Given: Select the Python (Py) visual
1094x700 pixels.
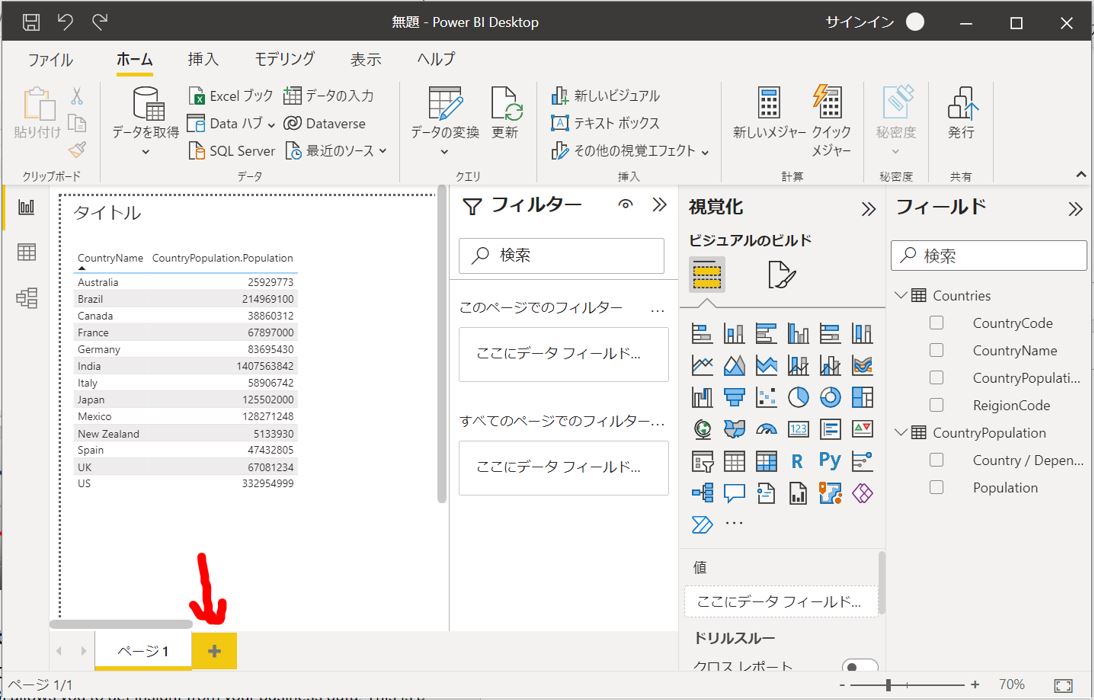Looking at the screenshot, I should coord(830,461).
